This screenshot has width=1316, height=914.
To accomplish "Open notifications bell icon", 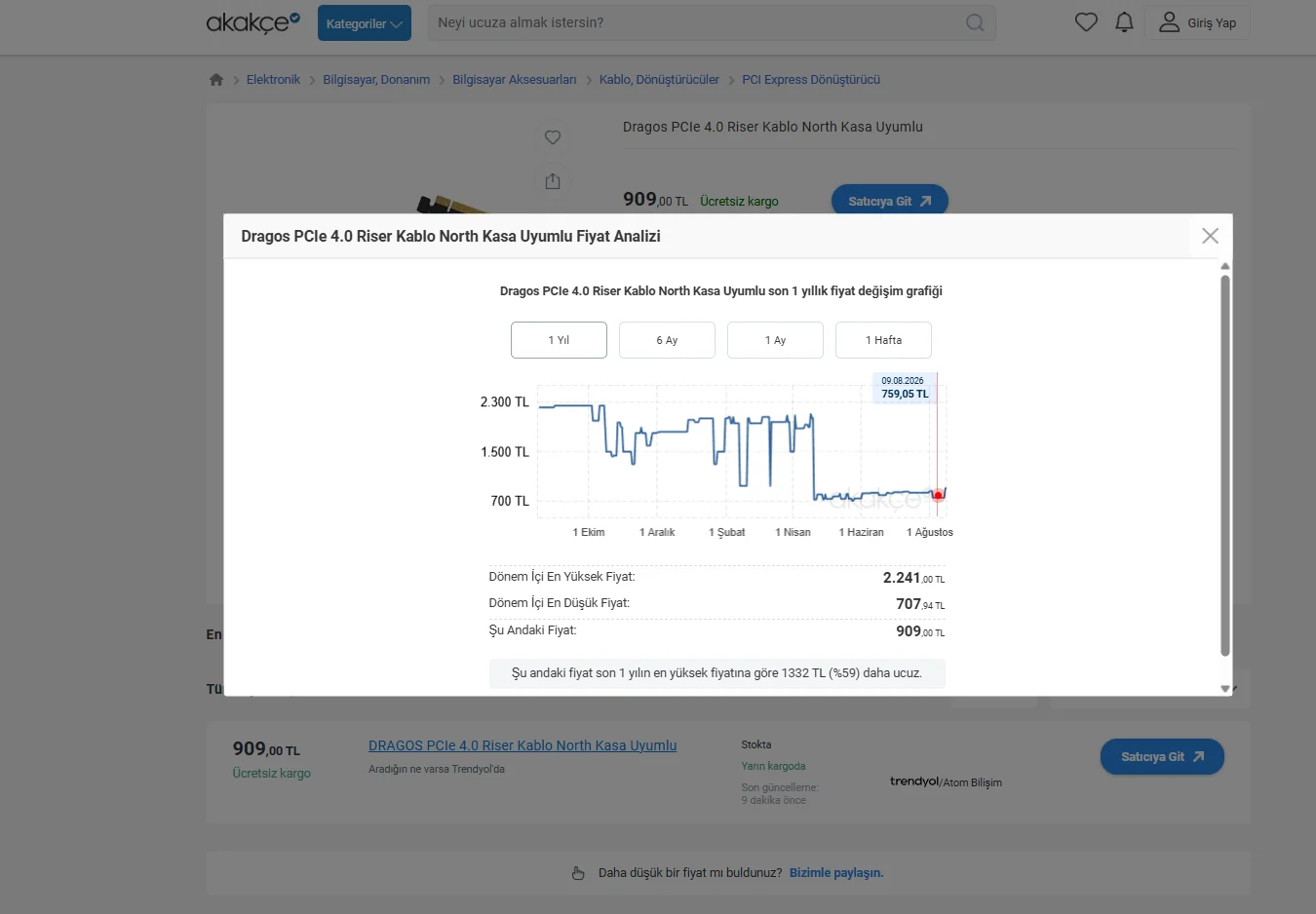I will click(1124, 22).
